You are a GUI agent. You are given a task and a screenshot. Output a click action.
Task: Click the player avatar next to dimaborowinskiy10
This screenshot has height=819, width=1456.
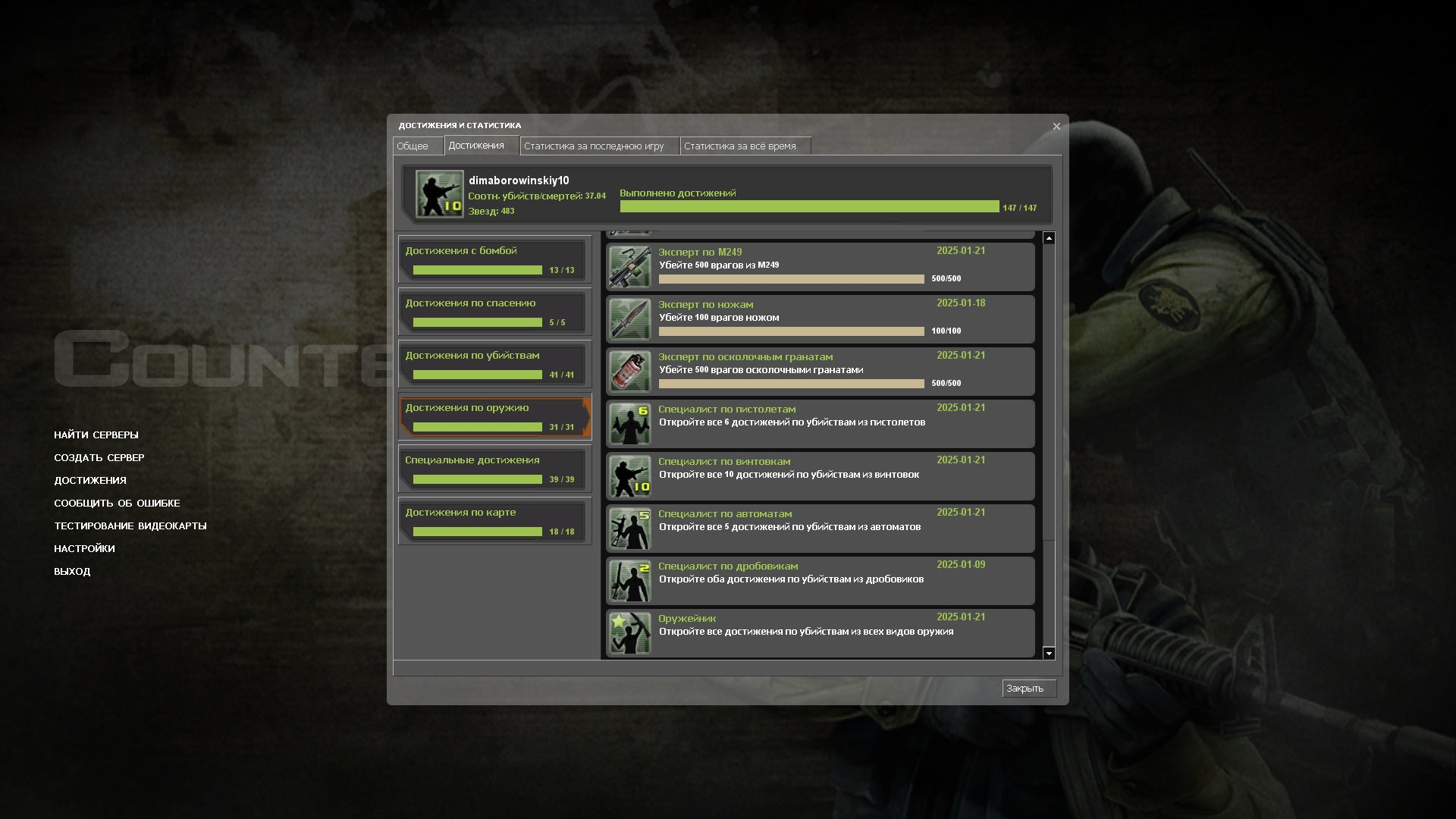(x=439, y=194)
